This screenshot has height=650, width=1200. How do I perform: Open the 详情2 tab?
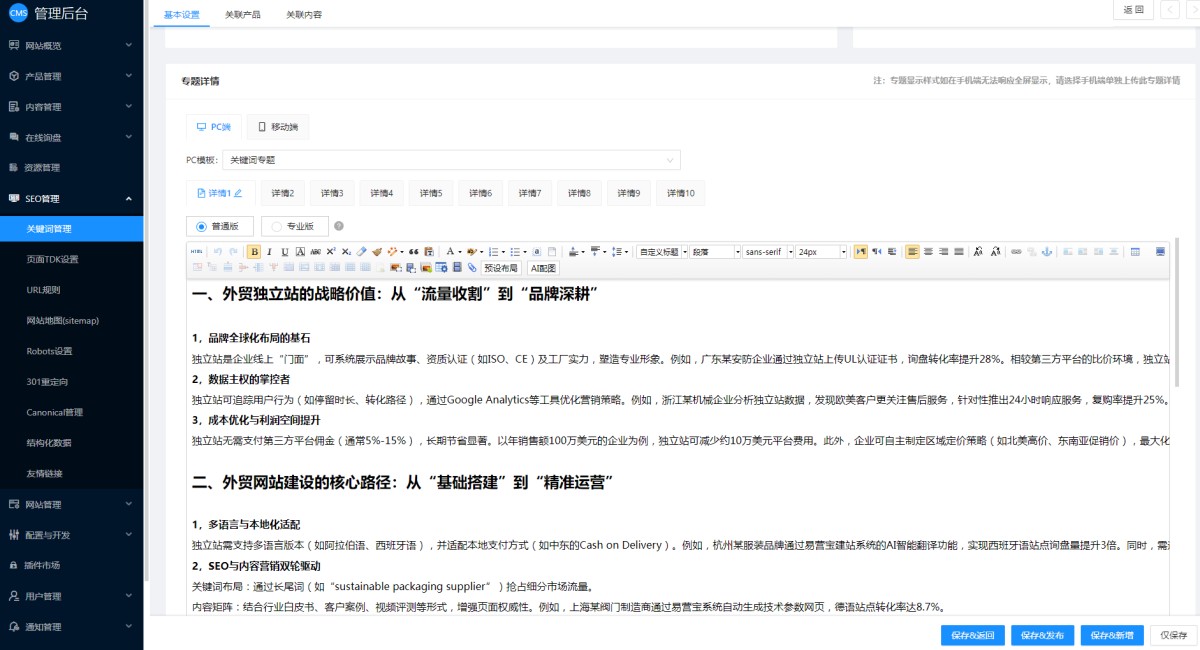pyautogui.click(x=285, y=193)
